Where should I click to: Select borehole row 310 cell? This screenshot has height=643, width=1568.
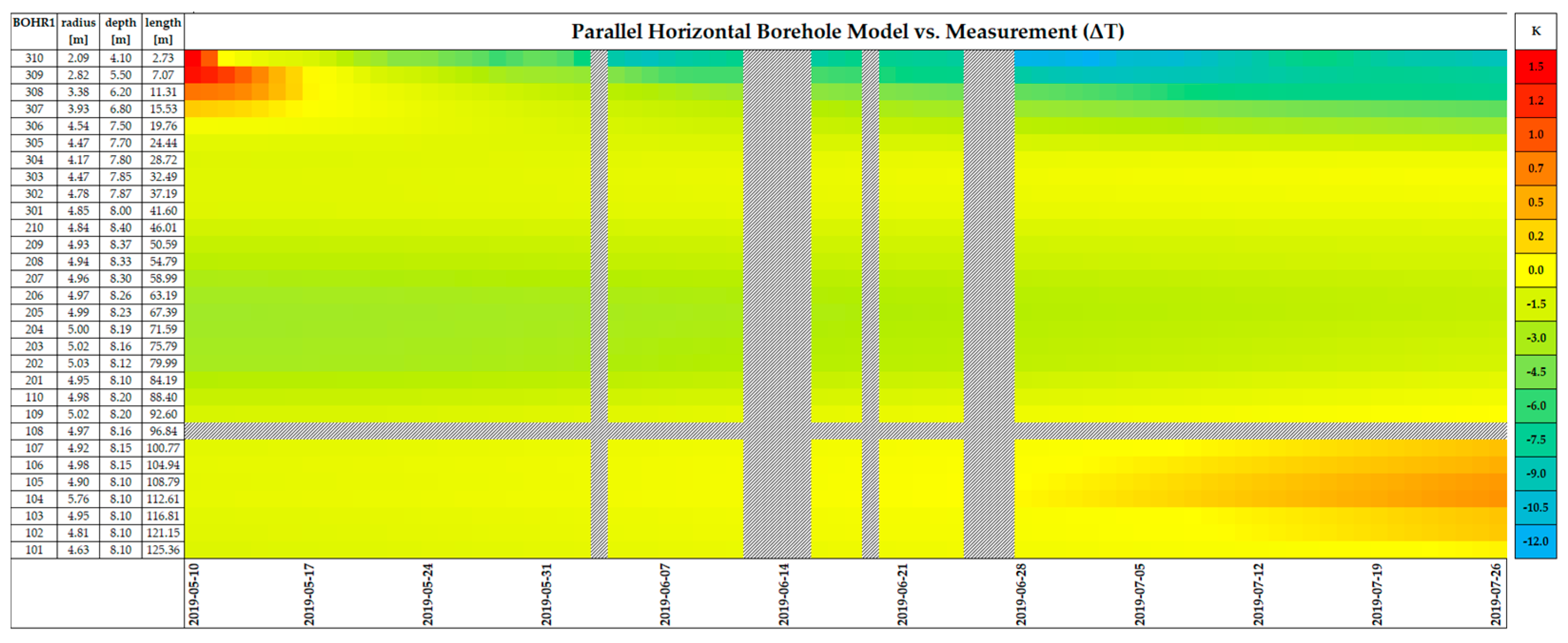(34, 58)
